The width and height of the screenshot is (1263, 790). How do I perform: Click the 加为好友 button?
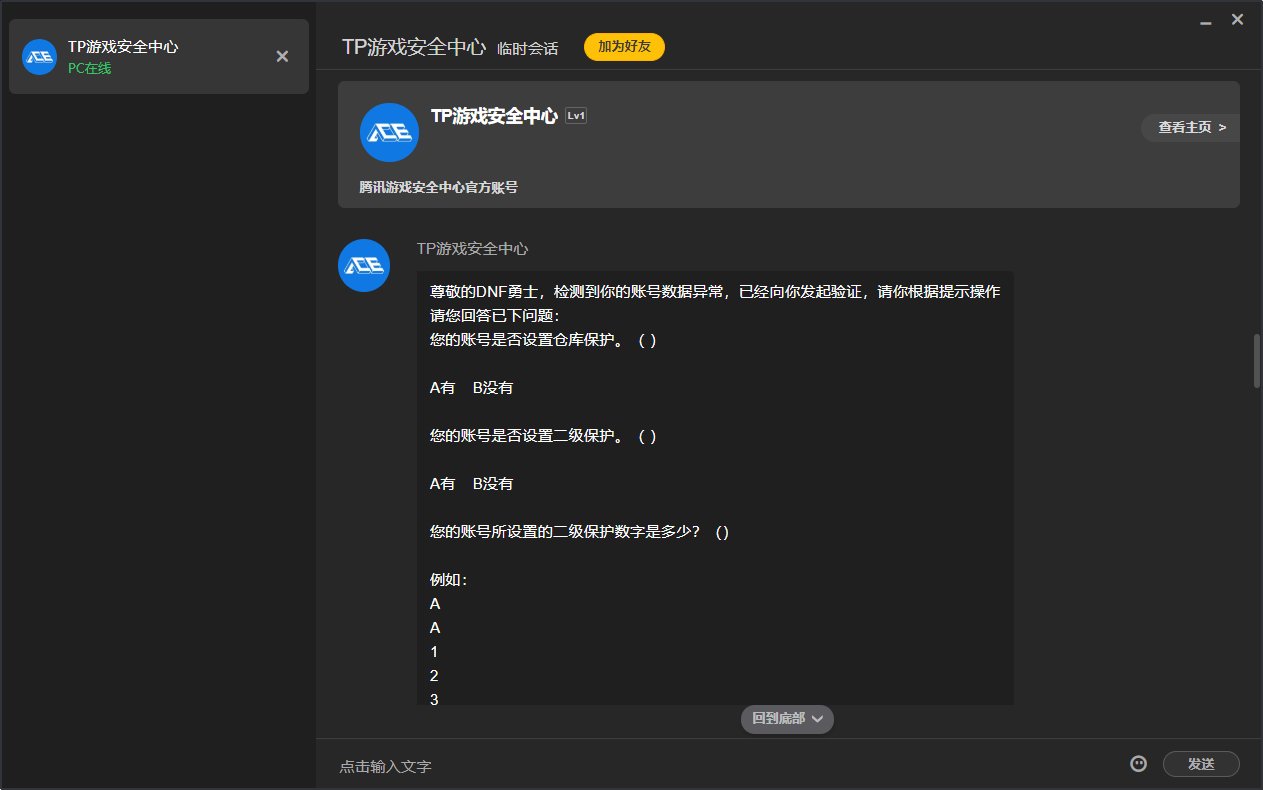(x=624, y=47)
